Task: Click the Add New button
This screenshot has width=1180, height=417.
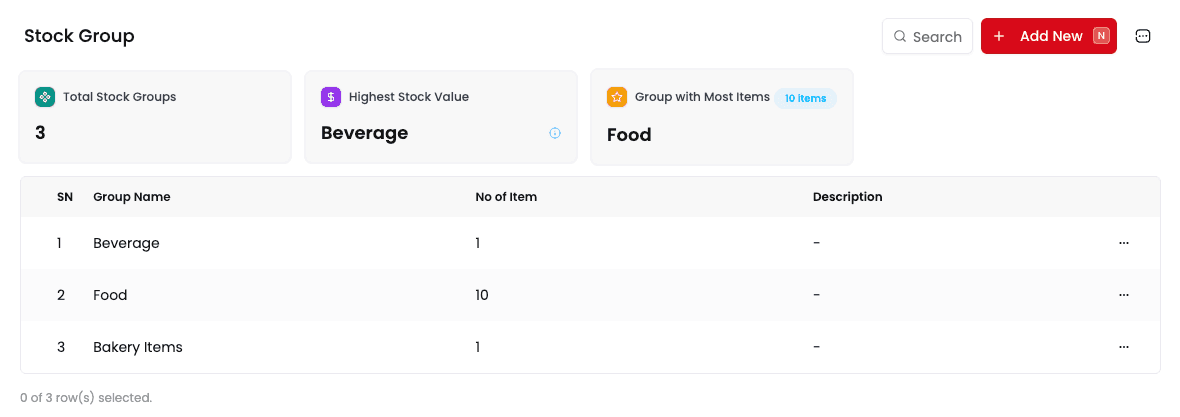Action: (x=1049, y=36)
